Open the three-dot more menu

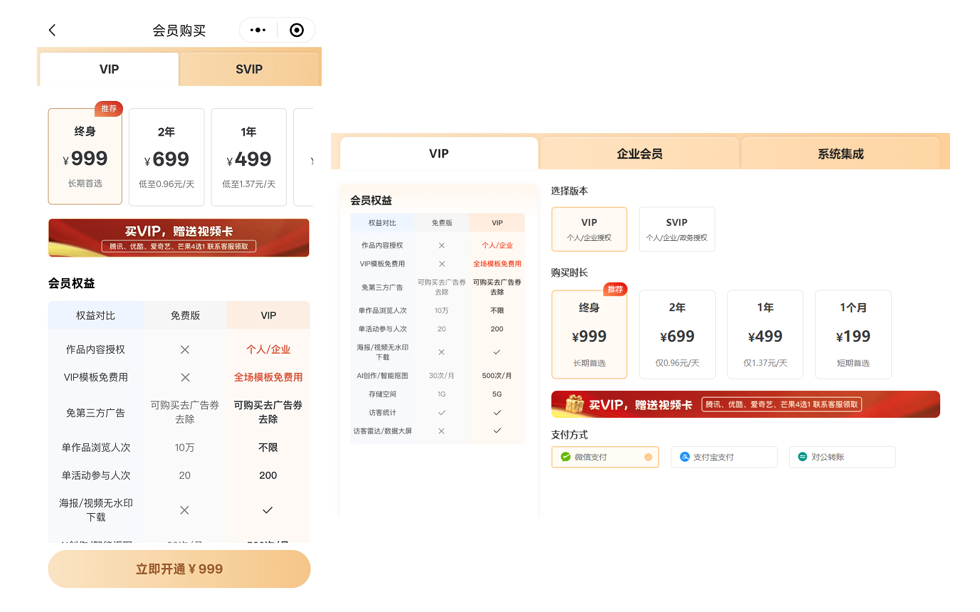coord(258,31)
